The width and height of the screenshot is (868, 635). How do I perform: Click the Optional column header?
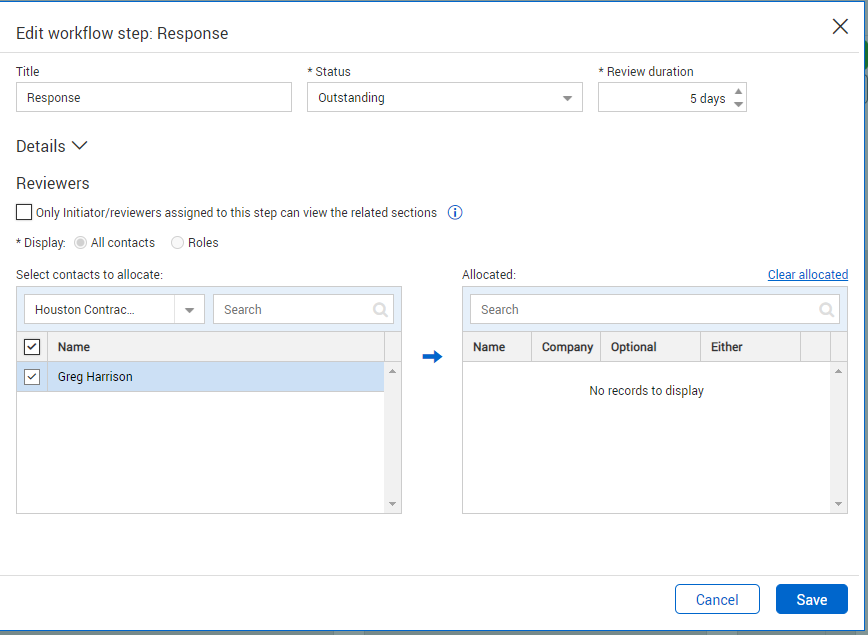pyautogui.click(x=633, y=347)
